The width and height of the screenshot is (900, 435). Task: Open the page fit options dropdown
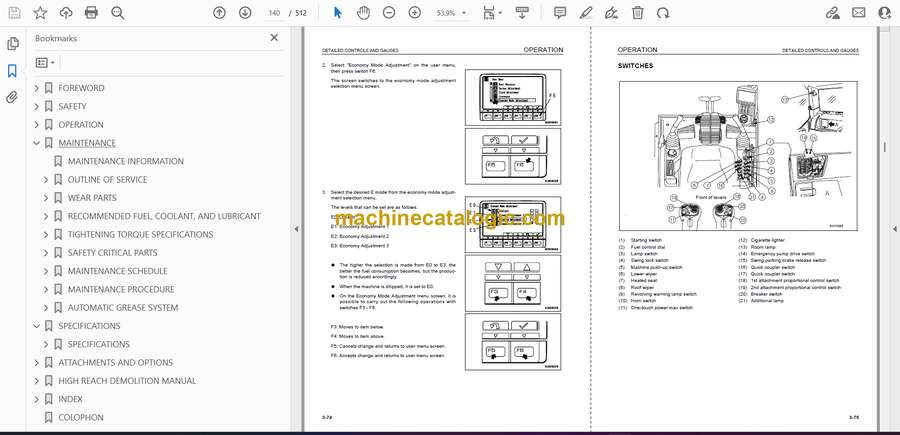(492, 13)
